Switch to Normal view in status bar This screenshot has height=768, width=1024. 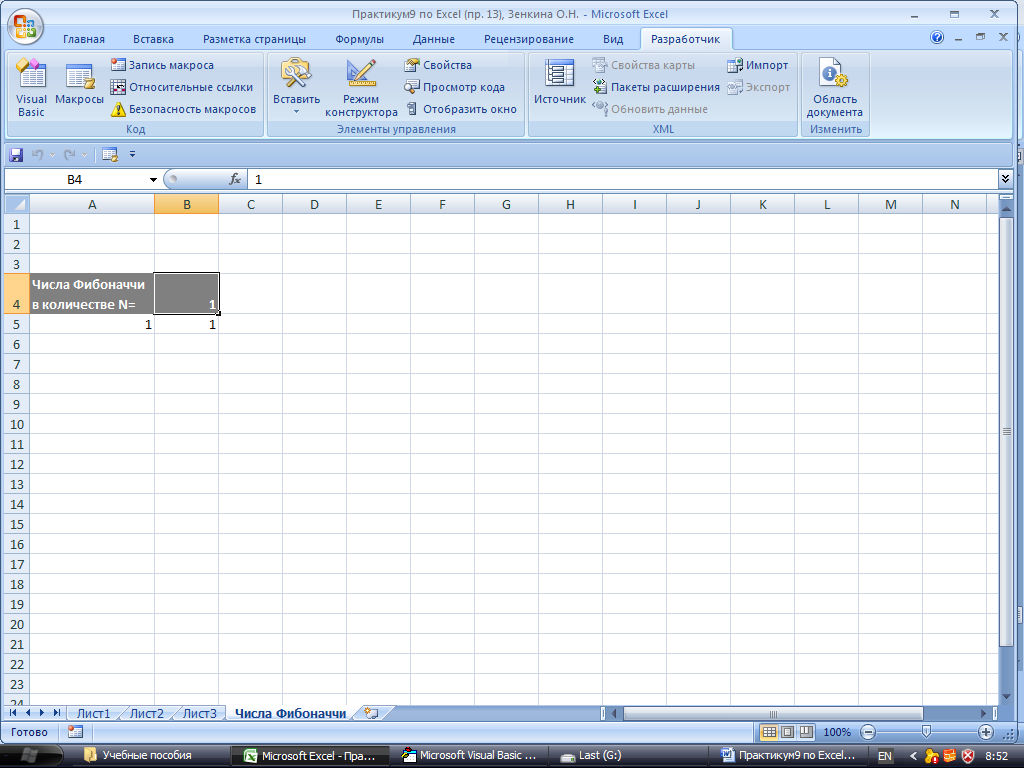769,732
